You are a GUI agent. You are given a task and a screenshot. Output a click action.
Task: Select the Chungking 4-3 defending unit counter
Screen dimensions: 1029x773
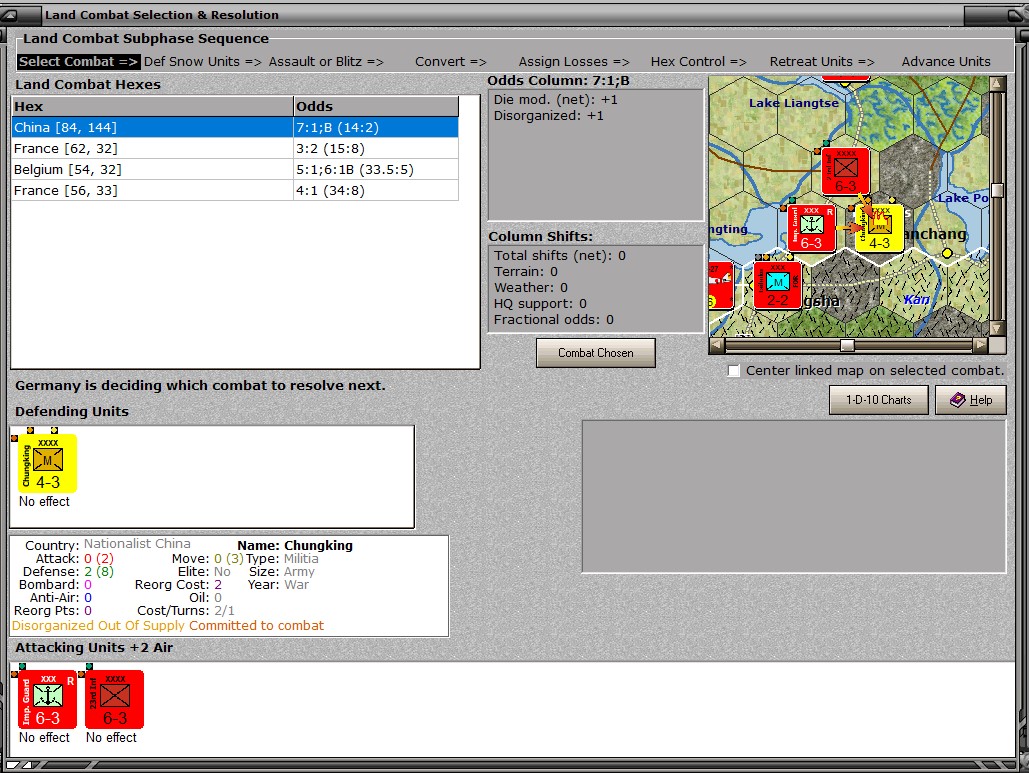coord(47,463)
